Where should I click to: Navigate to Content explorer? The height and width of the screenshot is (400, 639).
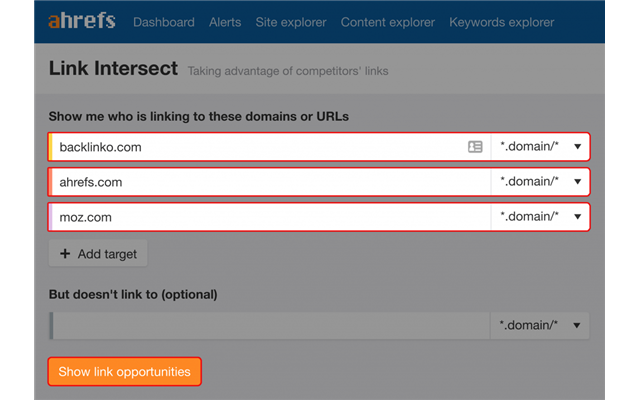388,22
